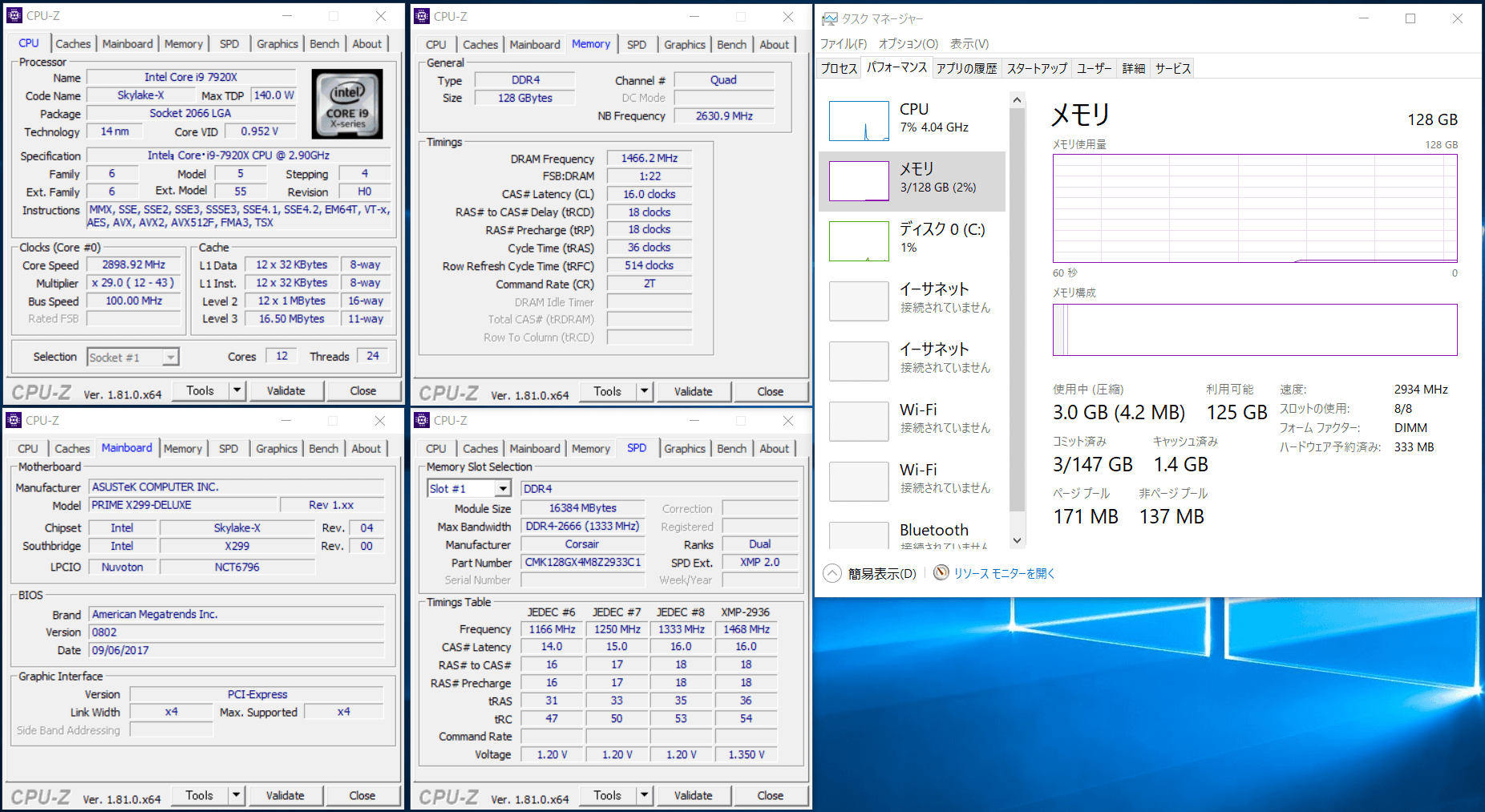Image resolution: width=1485 pixels, height=812 pixels.
Task: Open the オプション(O) menu
Action: [908, 43]
